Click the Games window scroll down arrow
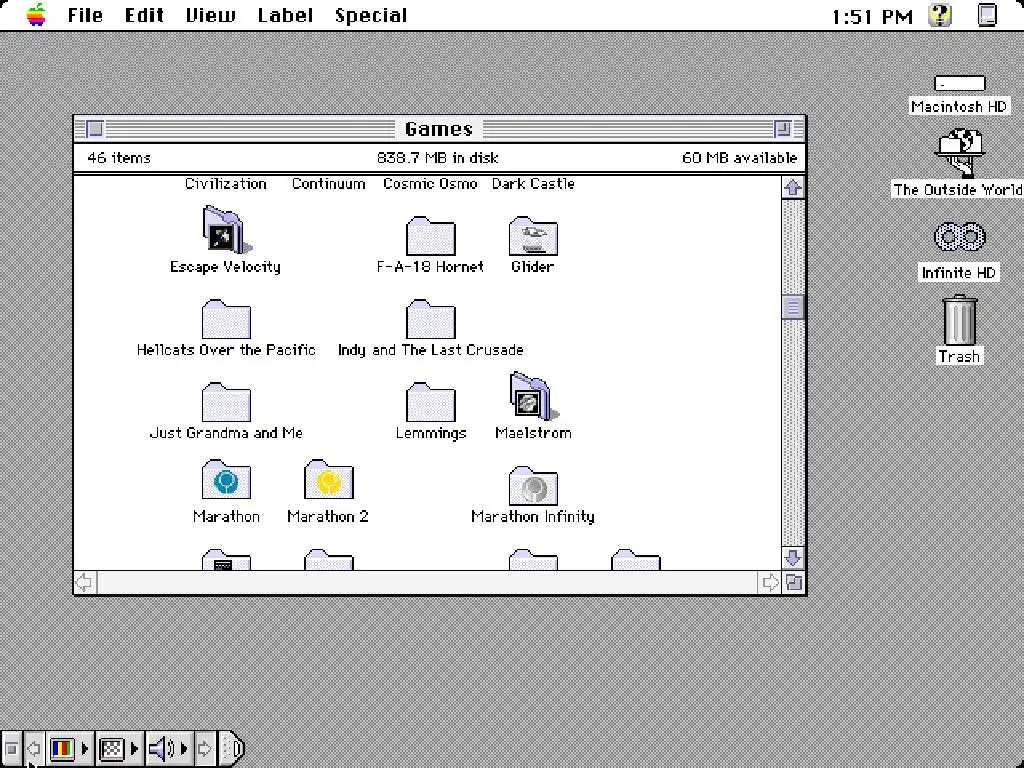 tap(793, 558)
